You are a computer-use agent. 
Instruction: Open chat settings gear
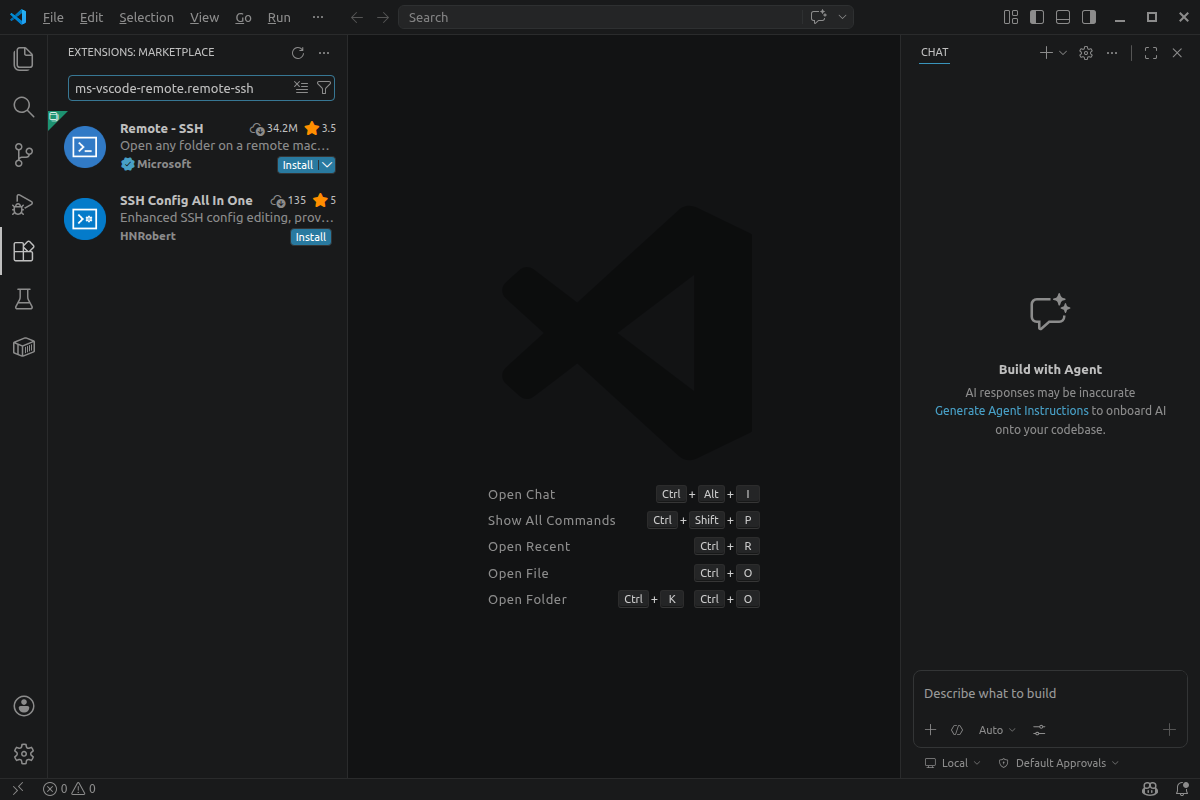coord(1086,53)
